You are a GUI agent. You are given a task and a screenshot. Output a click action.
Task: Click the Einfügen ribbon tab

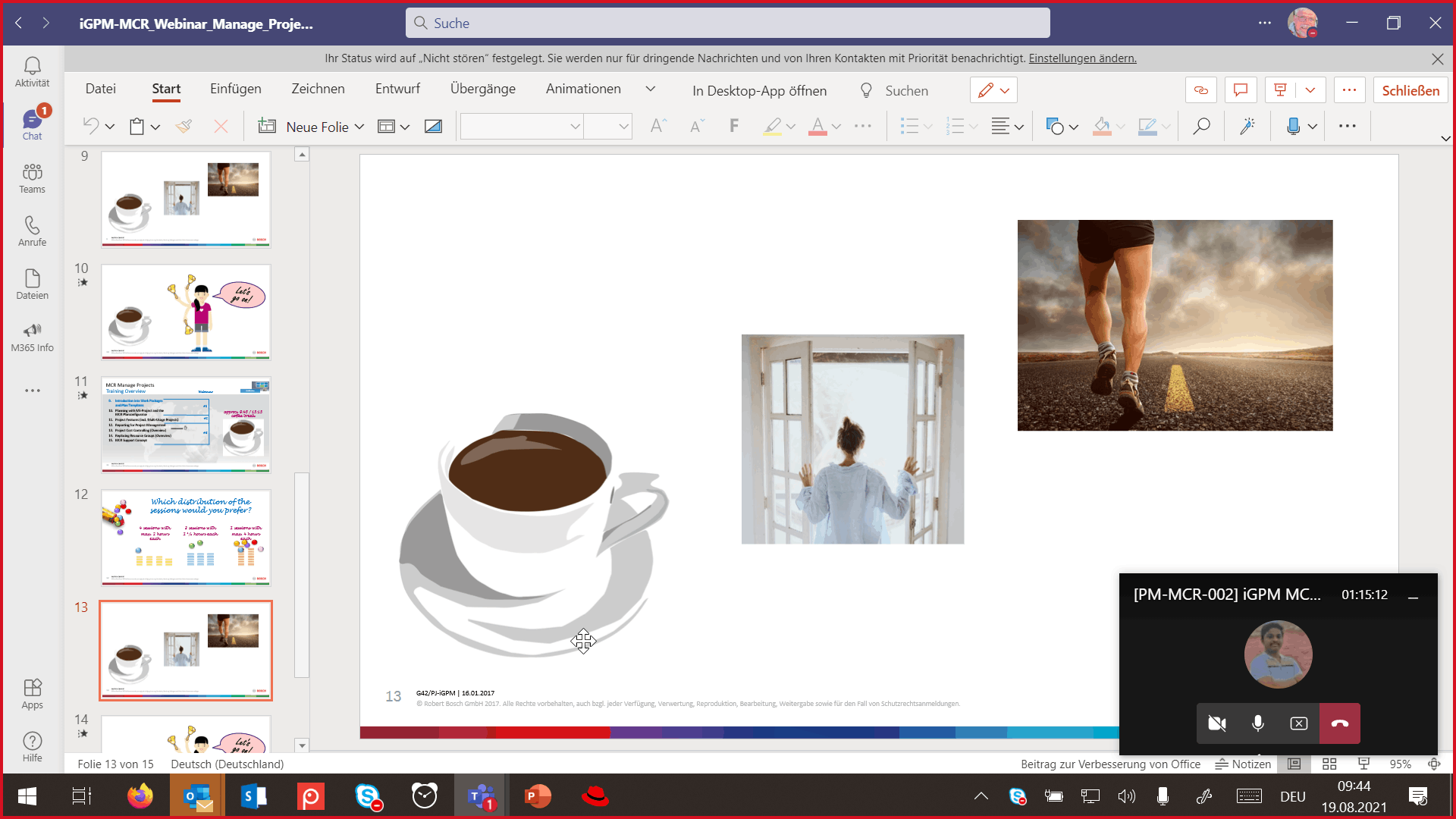(236, 90)
